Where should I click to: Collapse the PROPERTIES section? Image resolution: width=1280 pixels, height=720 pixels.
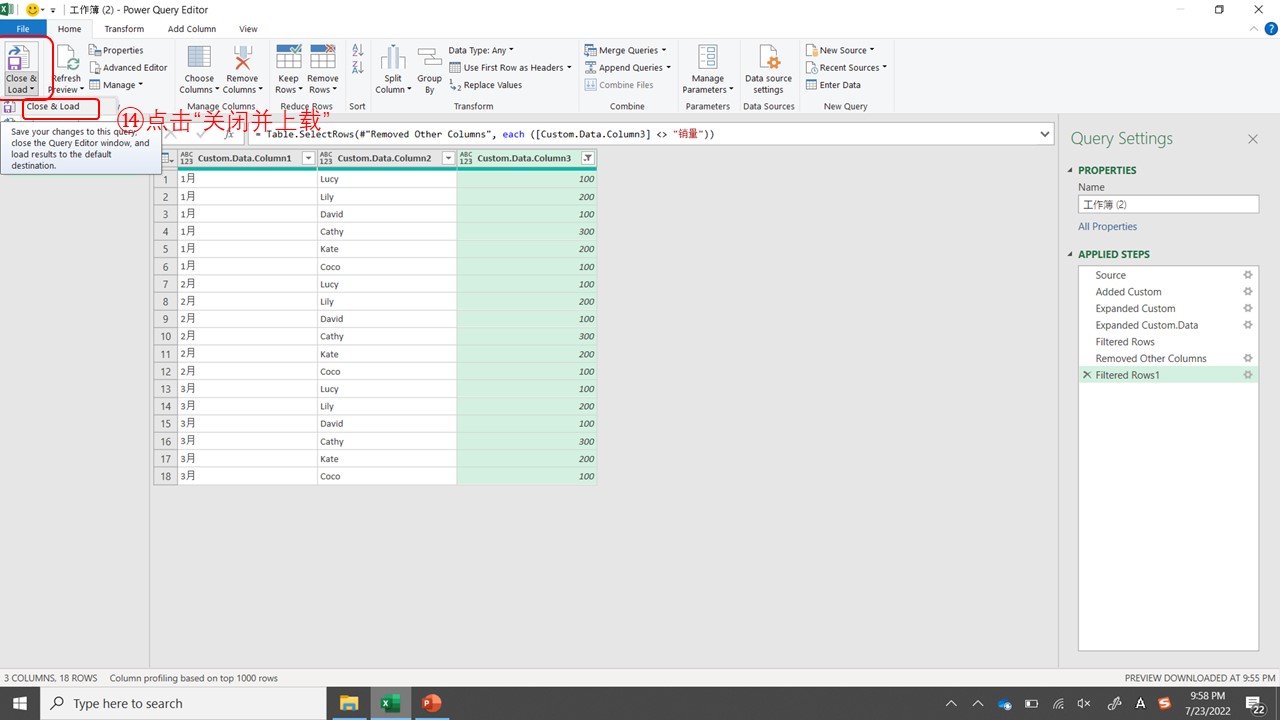[x=1072, y=170]
